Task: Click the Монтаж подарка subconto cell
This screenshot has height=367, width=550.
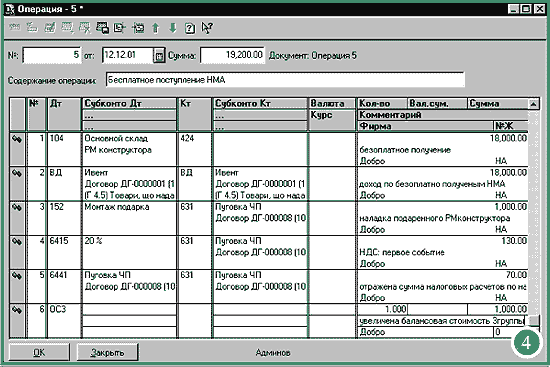Action: 129,207
